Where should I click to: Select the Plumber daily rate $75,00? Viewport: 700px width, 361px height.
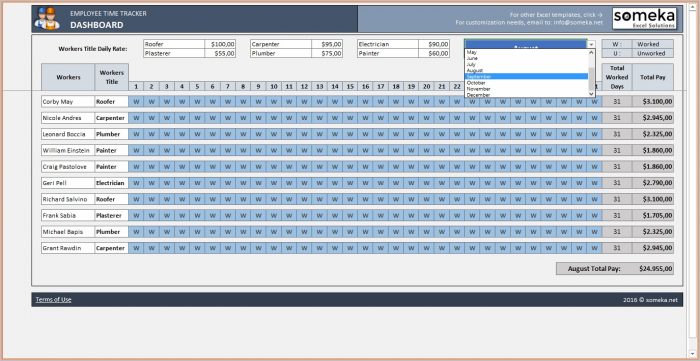click(327, 53)
